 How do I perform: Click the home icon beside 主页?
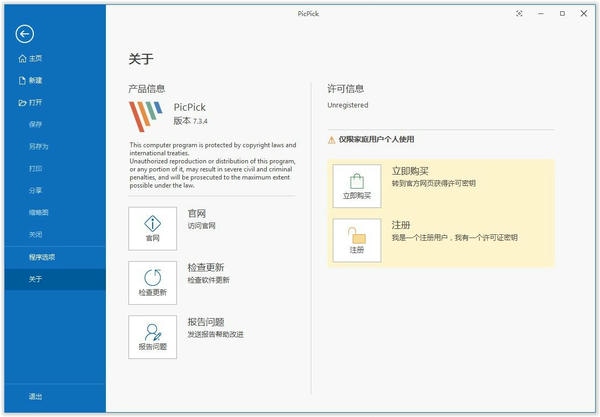pos(23,59)
